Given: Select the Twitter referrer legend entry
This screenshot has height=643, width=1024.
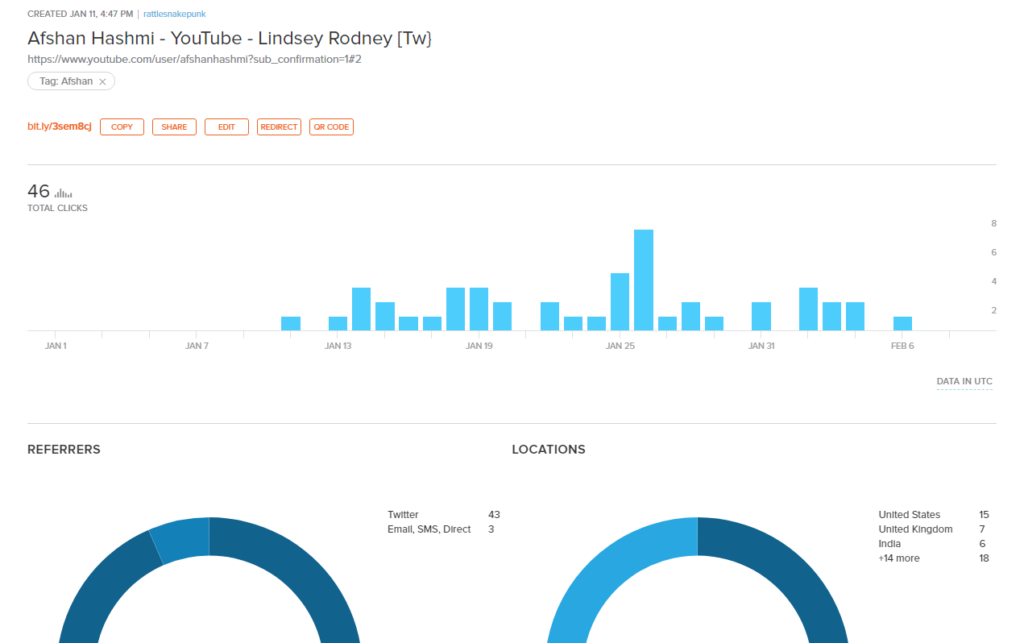Looking at the screenshot, I should click(443, 514).
